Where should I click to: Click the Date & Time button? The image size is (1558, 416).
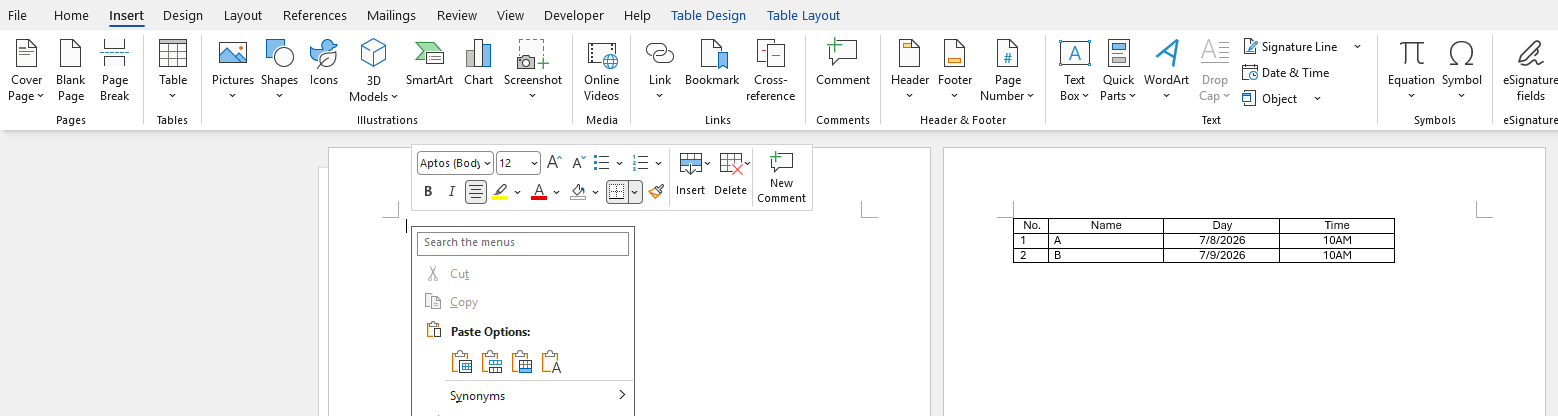1286,72
